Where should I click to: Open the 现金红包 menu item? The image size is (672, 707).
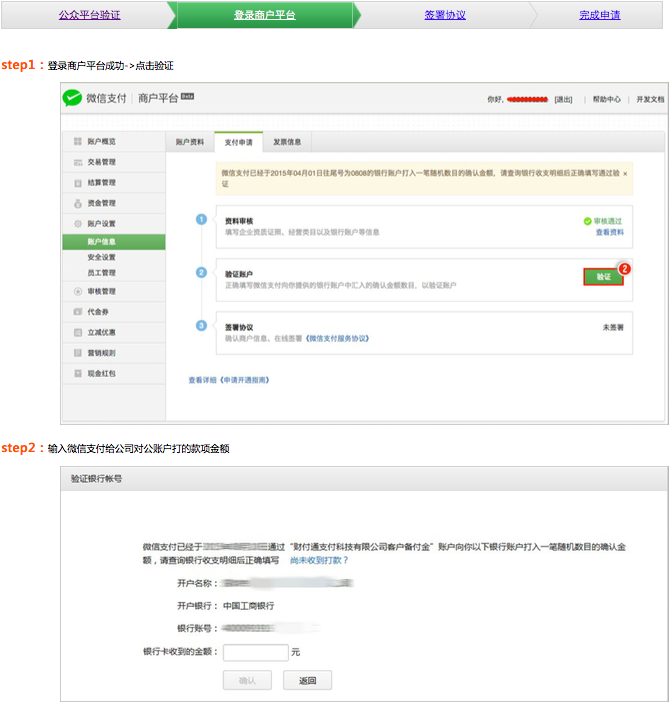[x=114, y=373]
